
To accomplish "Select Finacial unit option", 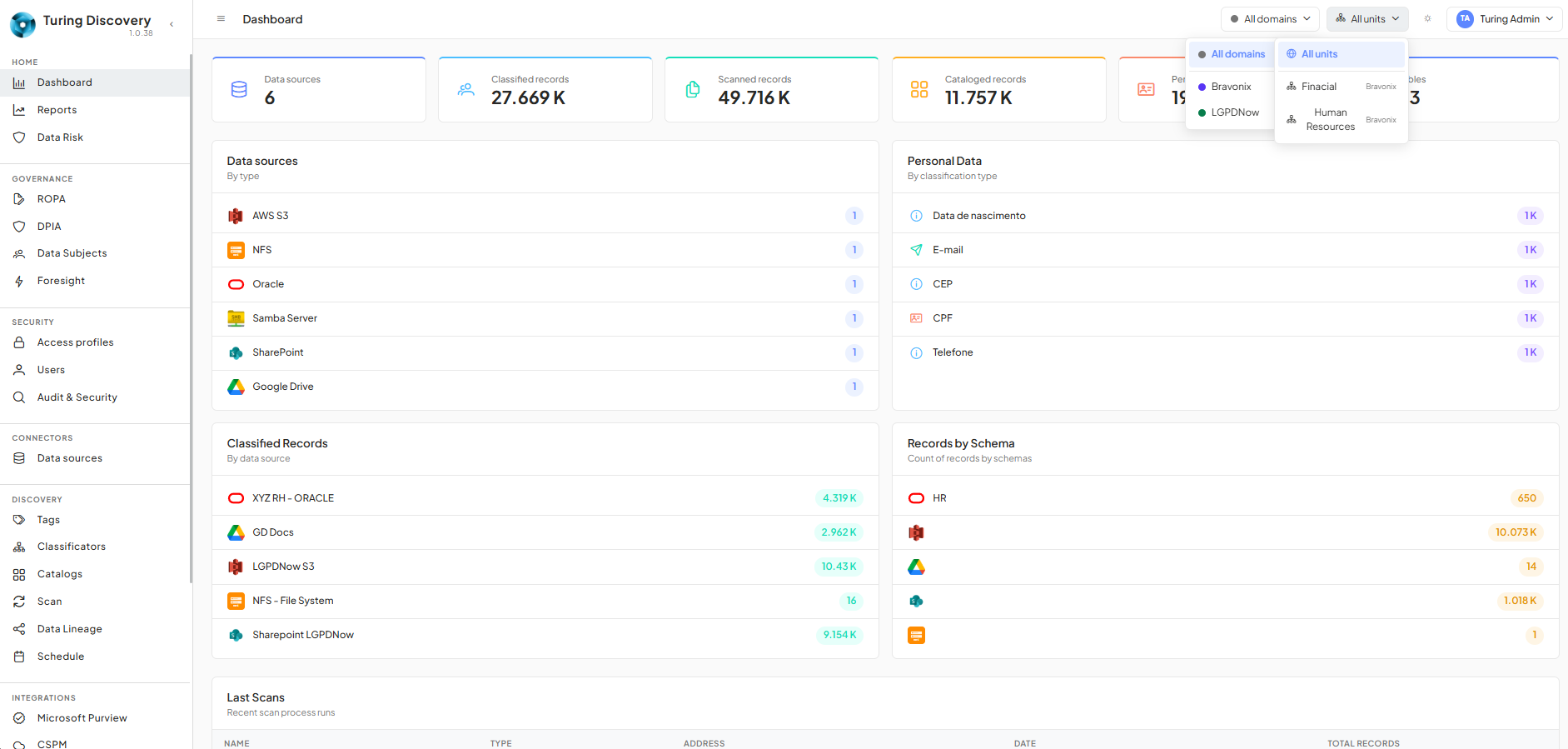I will 1342,87.
